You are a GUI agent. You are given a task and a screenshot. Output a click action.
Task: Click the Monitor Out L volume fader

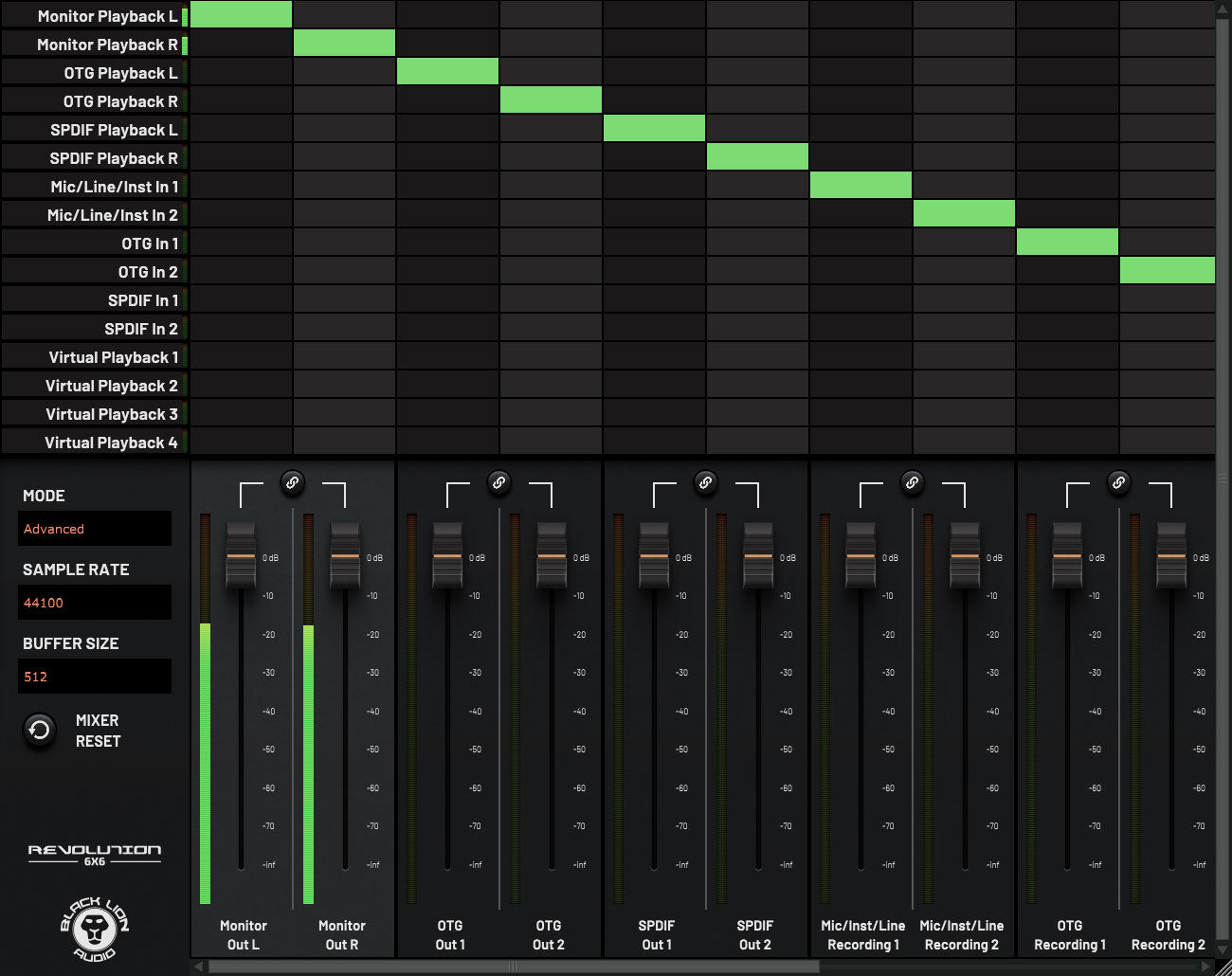[x=242, y=559]
